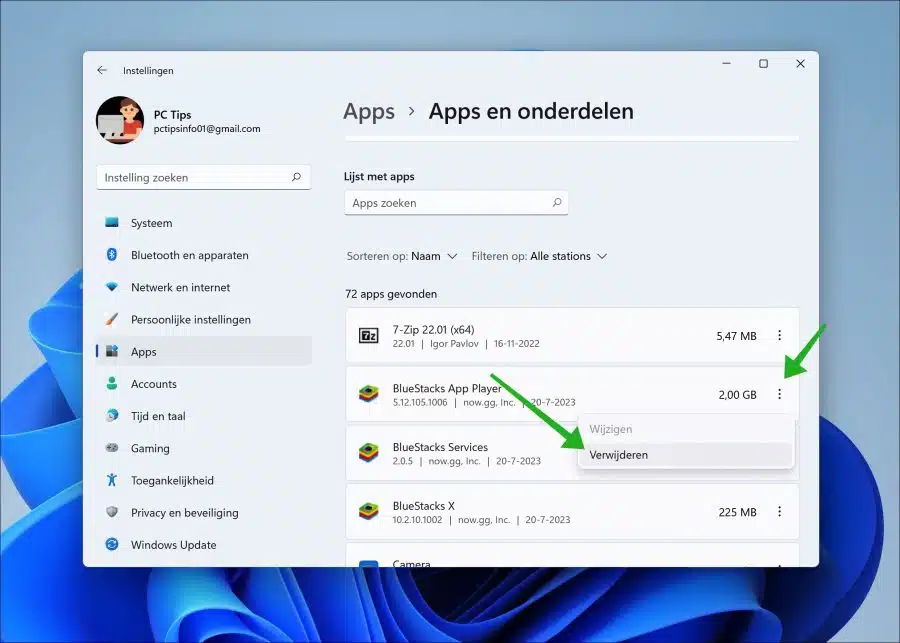Click the Netwerk wifi icon
900x643 pixels.
coord(112,287)
